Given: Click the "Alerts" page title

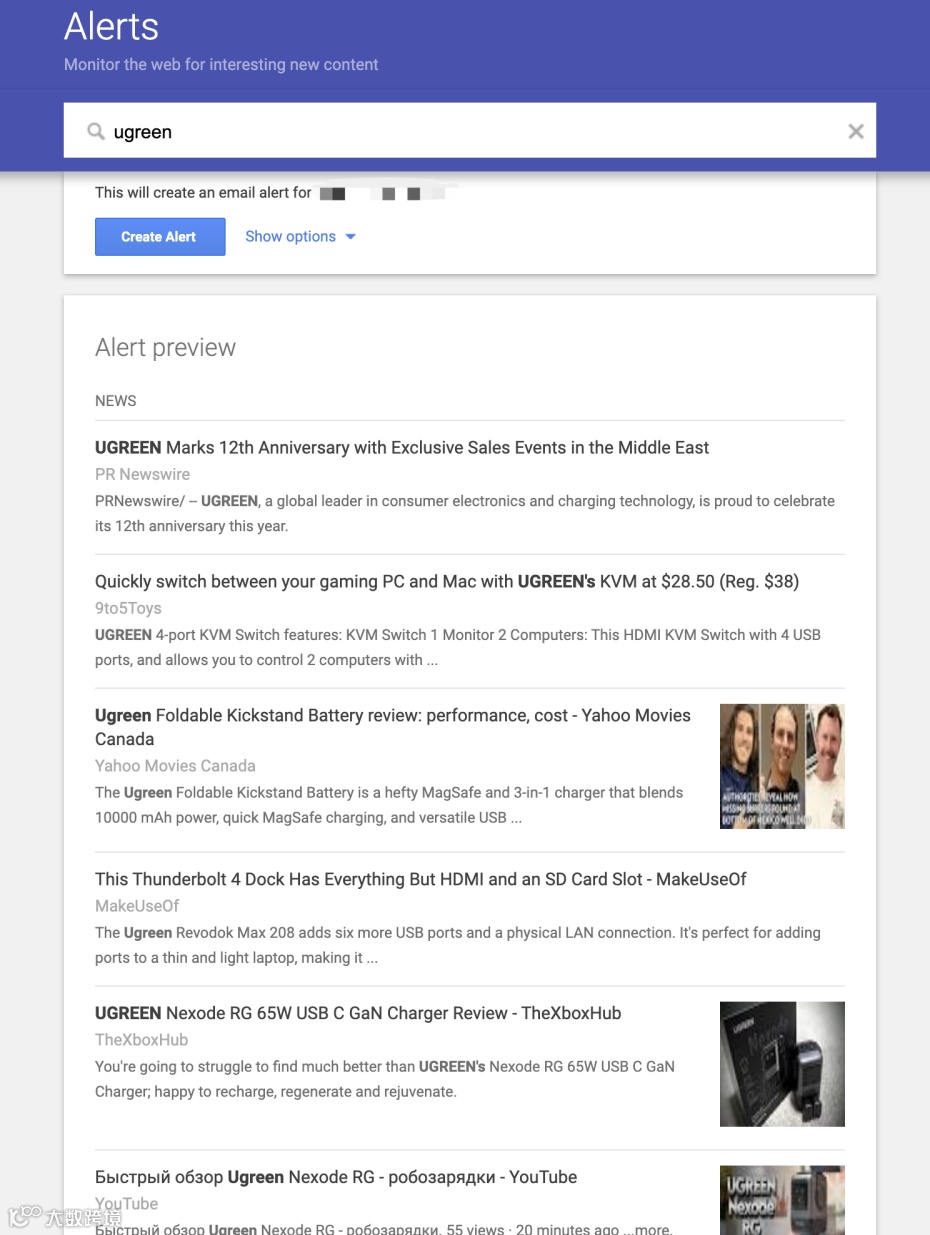Looking at the screenshot, I should 111,27.
